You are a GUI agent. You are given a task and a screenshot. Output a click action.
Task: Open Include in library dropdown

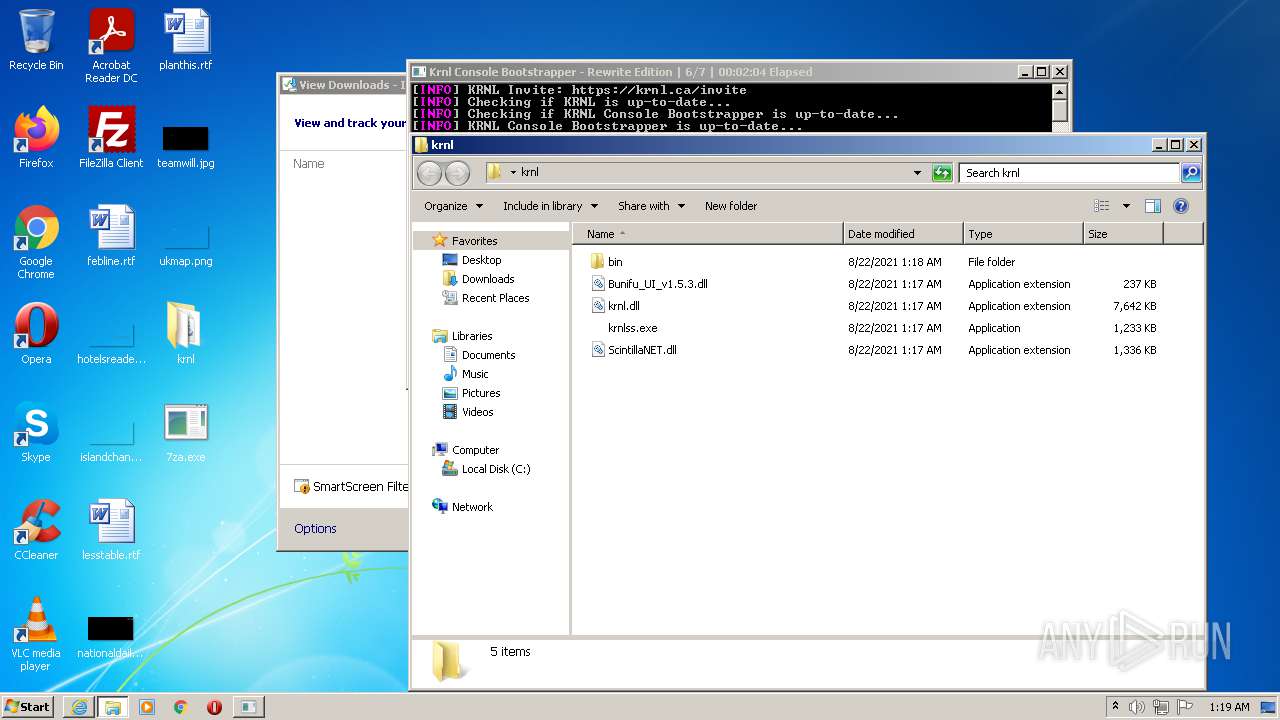[550, 206]
